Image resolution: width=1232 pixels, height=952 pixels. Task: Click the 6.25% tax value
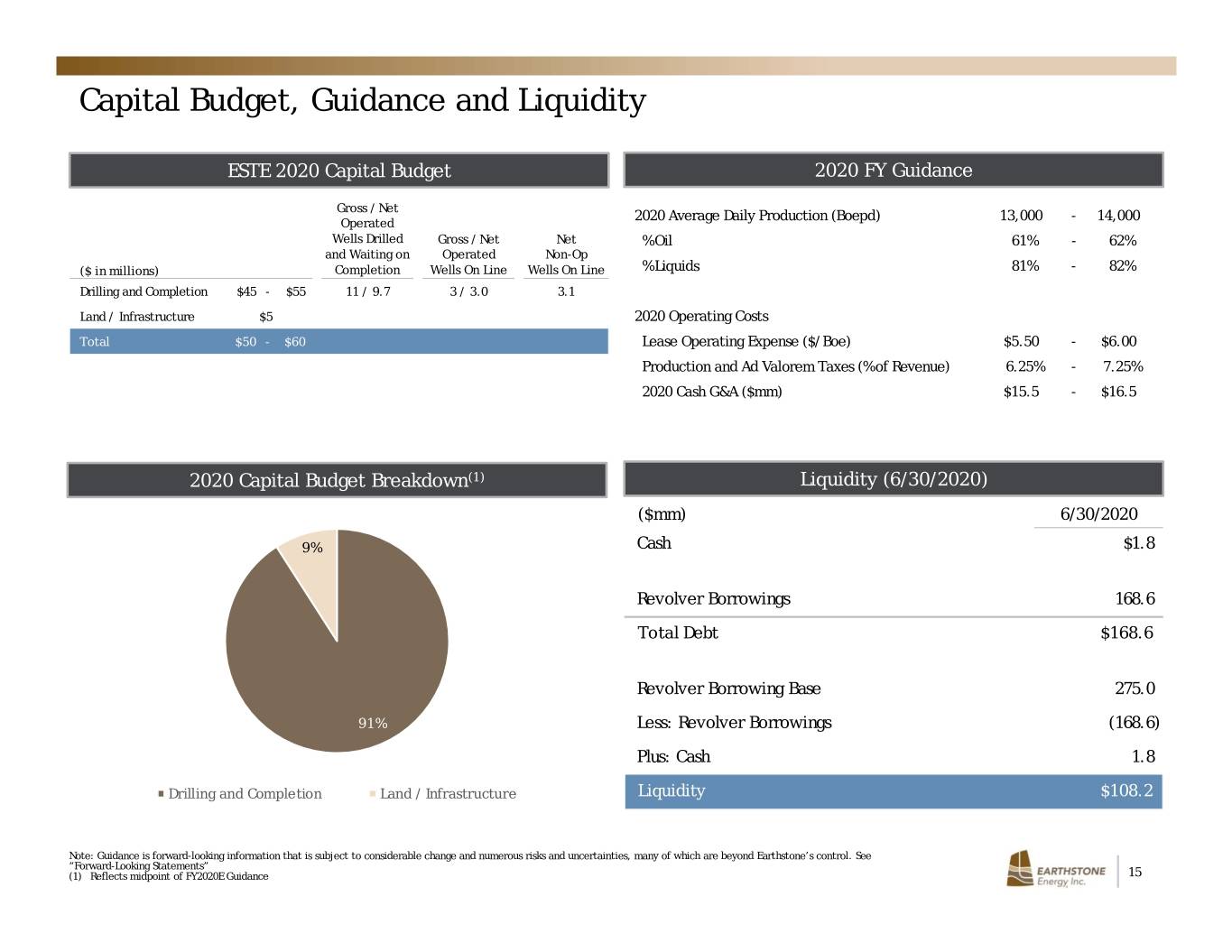coord(1025,366)
